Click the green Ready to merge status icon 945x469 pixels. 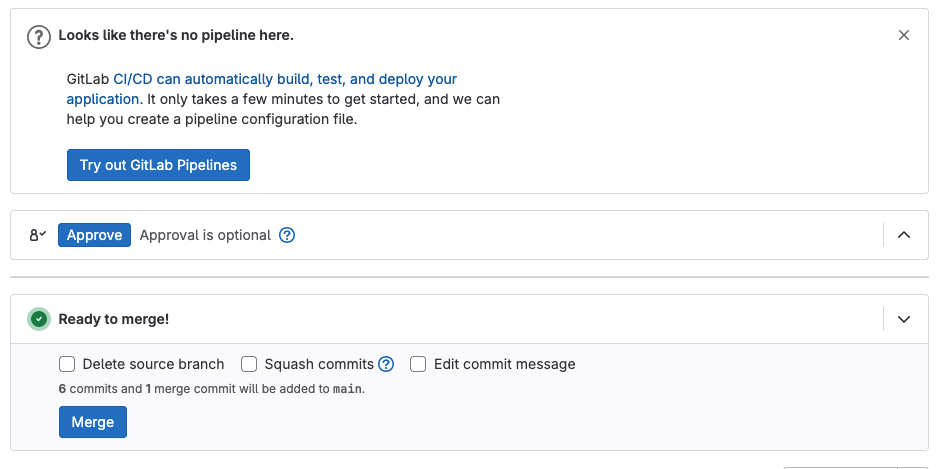coord(39,319)
